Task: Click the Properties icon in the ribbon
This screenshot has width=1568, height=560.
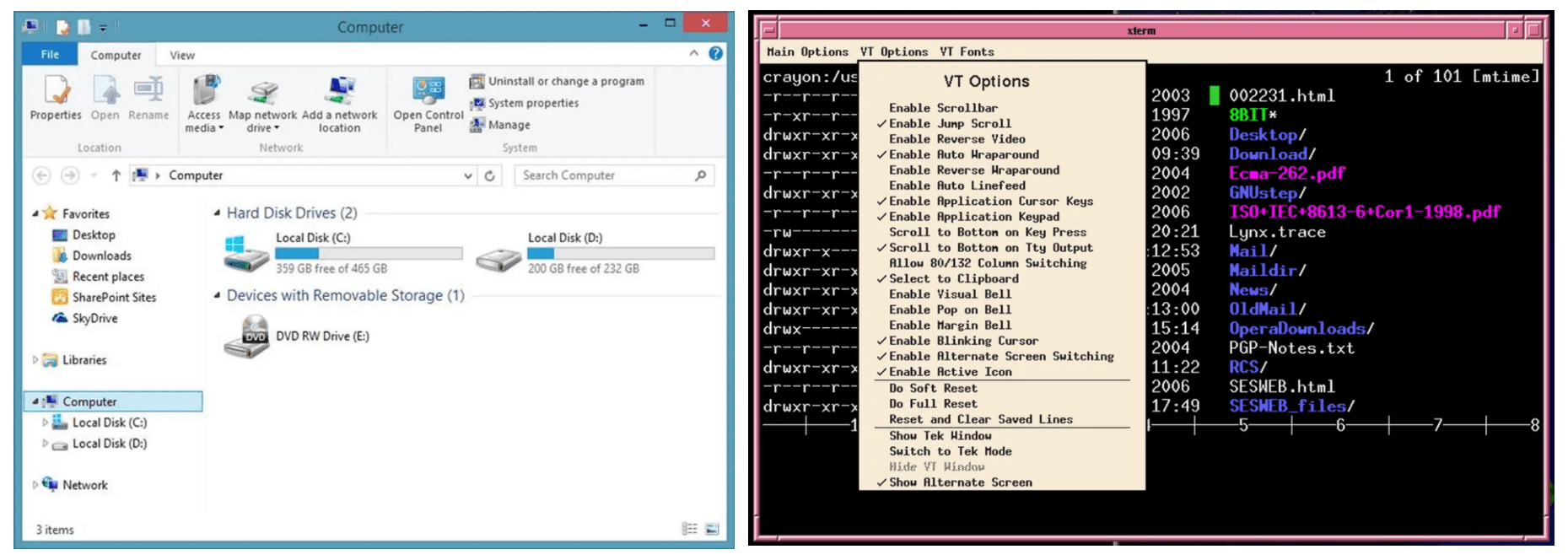Action: coord(56,90)
